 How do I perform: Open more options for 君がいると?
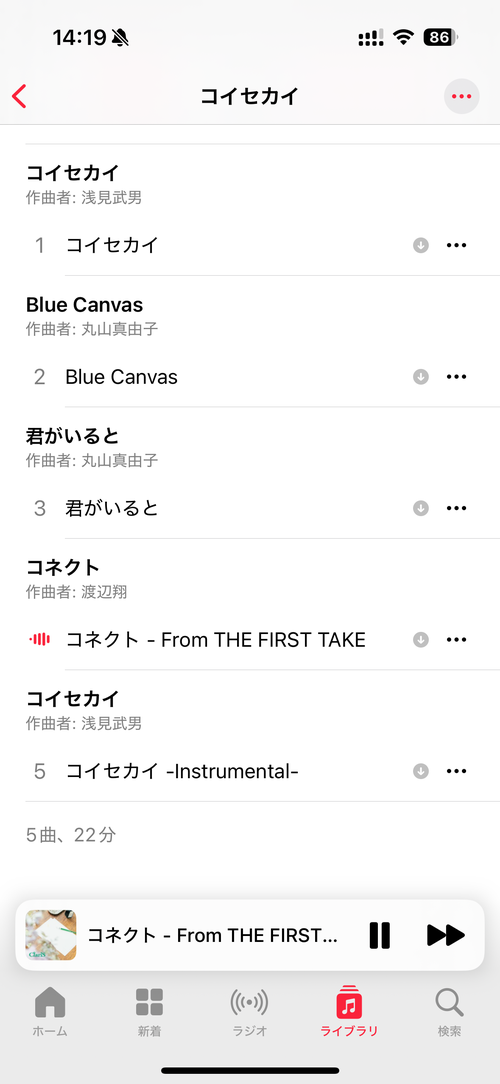[456, 508]
